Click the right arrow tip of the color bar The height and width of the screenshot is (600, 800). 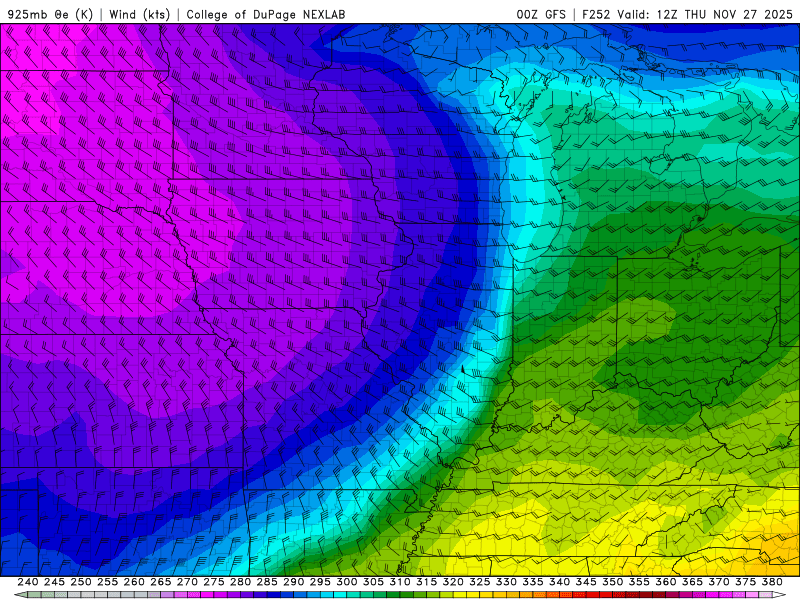tap(779, 595)
